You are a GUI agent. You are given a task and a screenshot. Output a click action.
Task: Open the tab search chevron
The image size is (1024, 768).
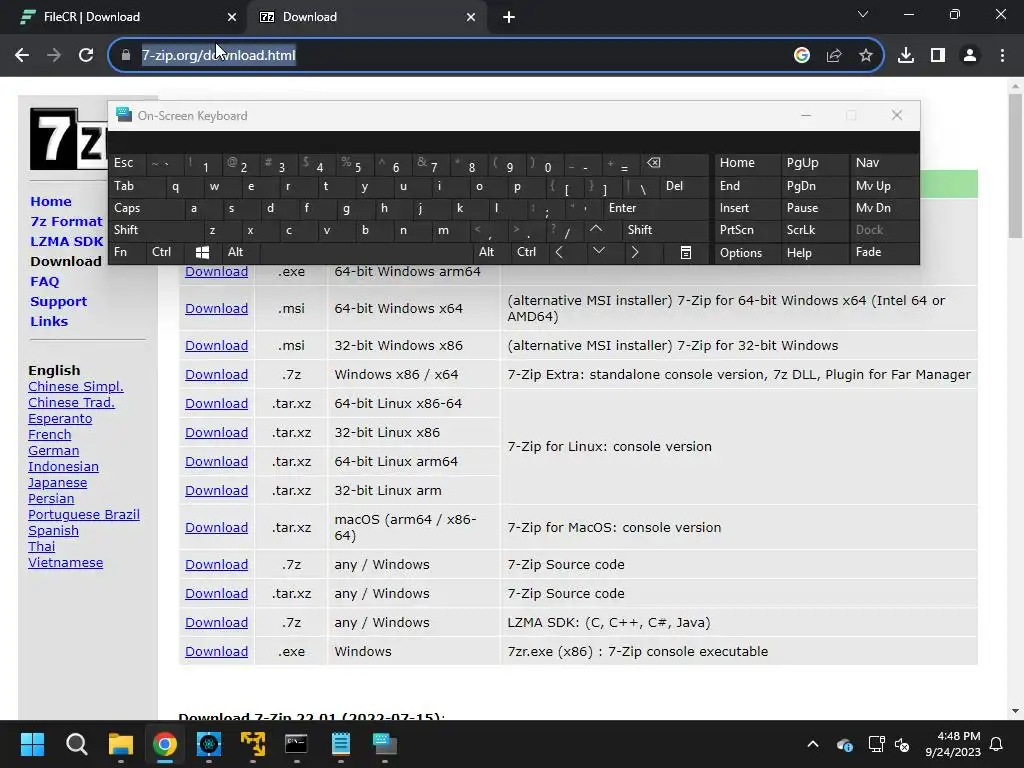863,14
